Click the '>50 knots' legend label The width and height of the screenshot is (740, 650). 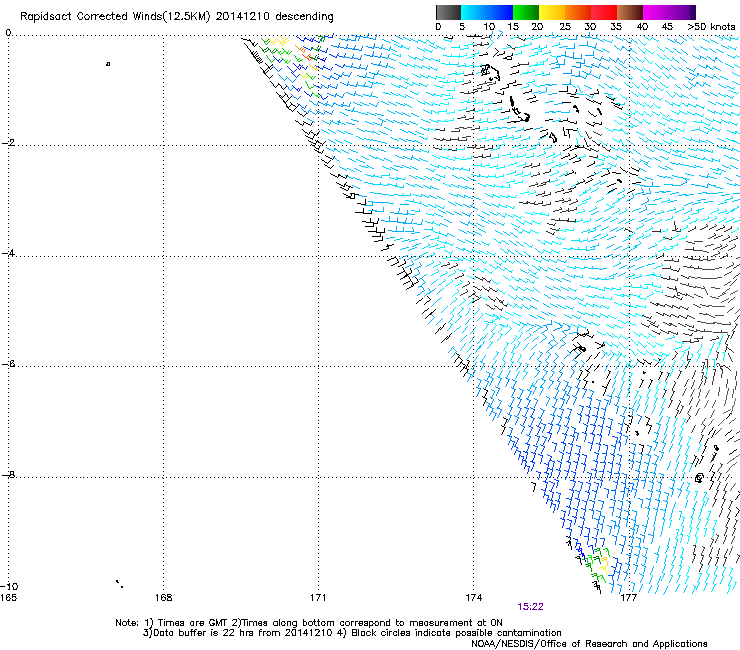tap(711, 27)
